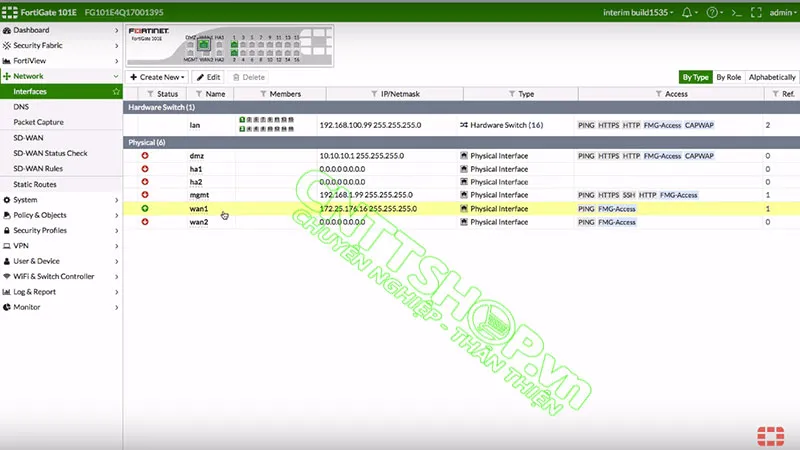Open the CLI console icon

pos(736,12)
